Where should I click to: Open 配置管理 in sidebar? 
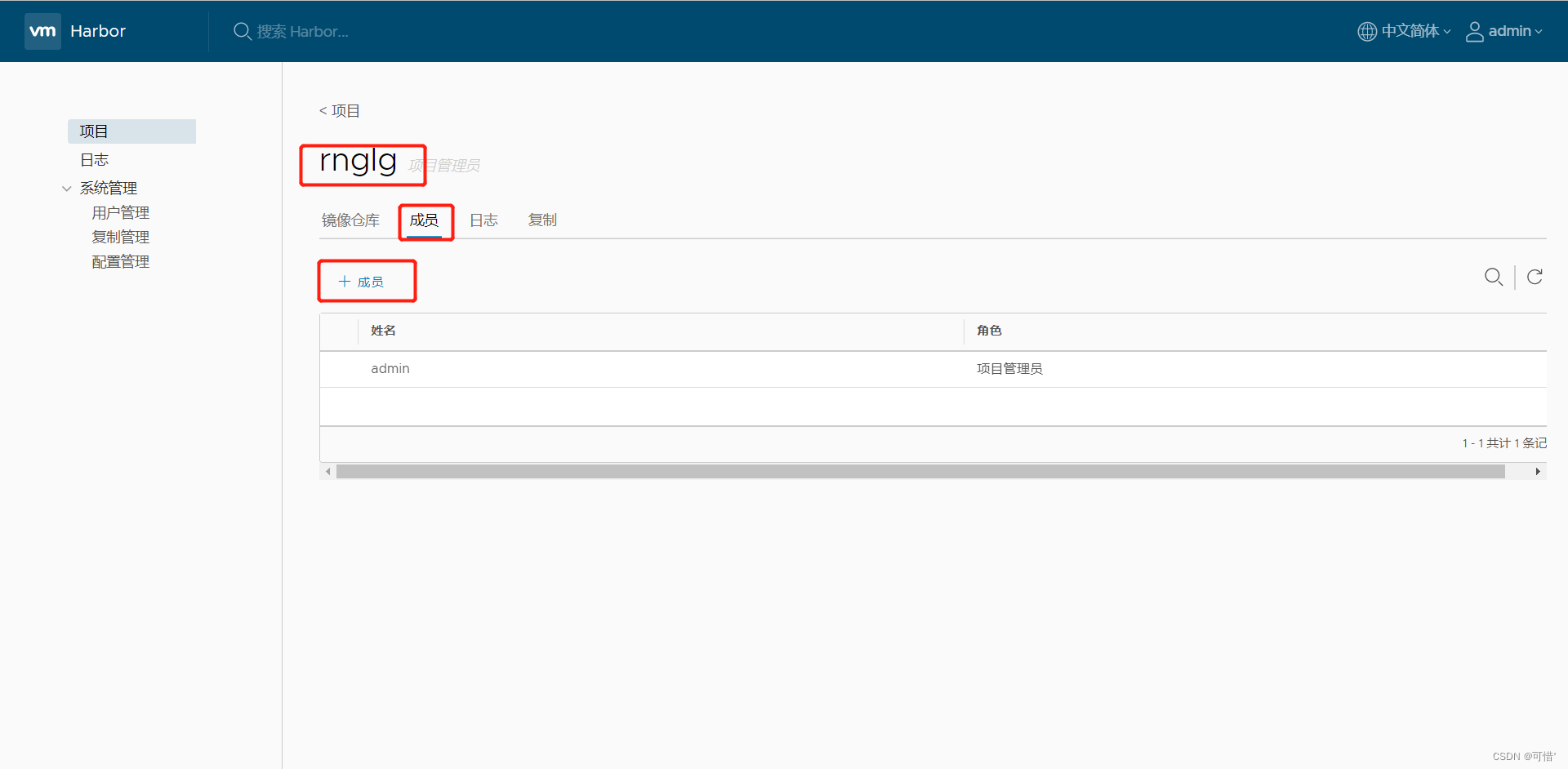coord(120,262)
